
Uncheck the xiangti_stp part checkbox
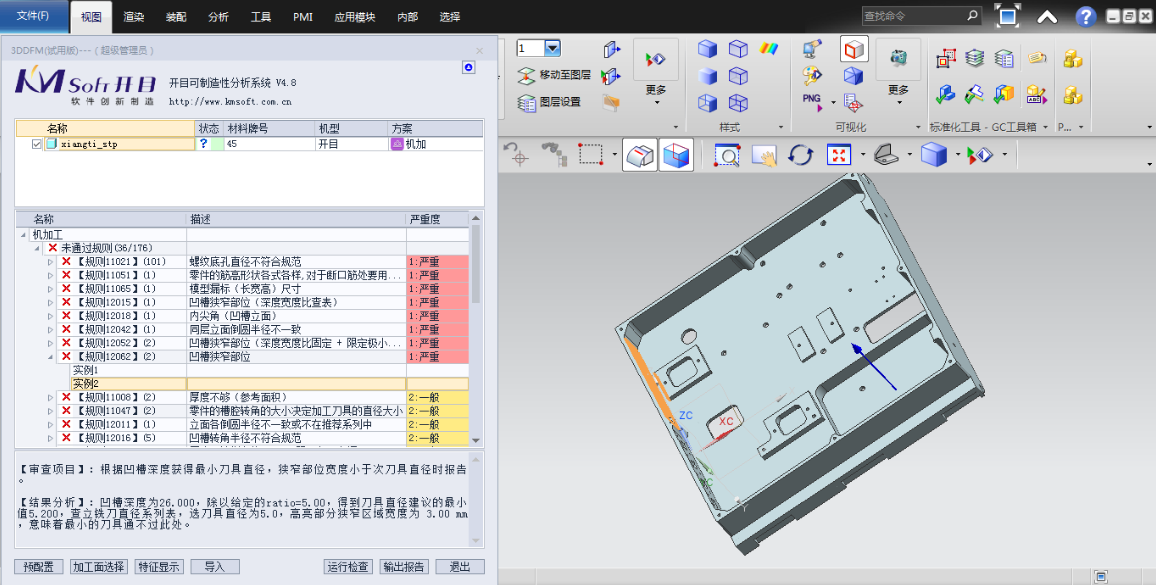coord(37,144)
